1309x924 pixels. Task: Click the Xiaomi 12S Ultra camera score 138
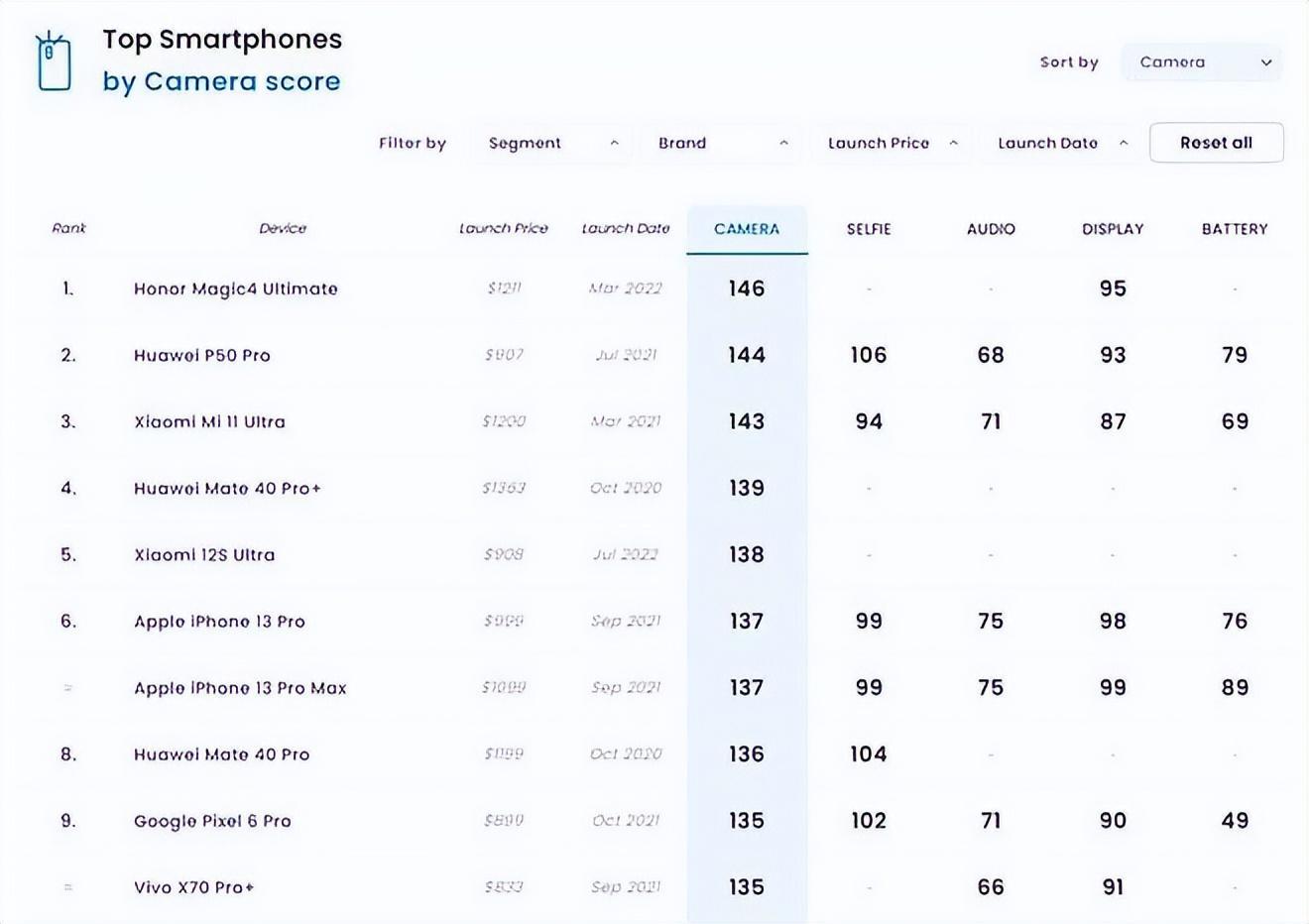(x=747, y=554)
